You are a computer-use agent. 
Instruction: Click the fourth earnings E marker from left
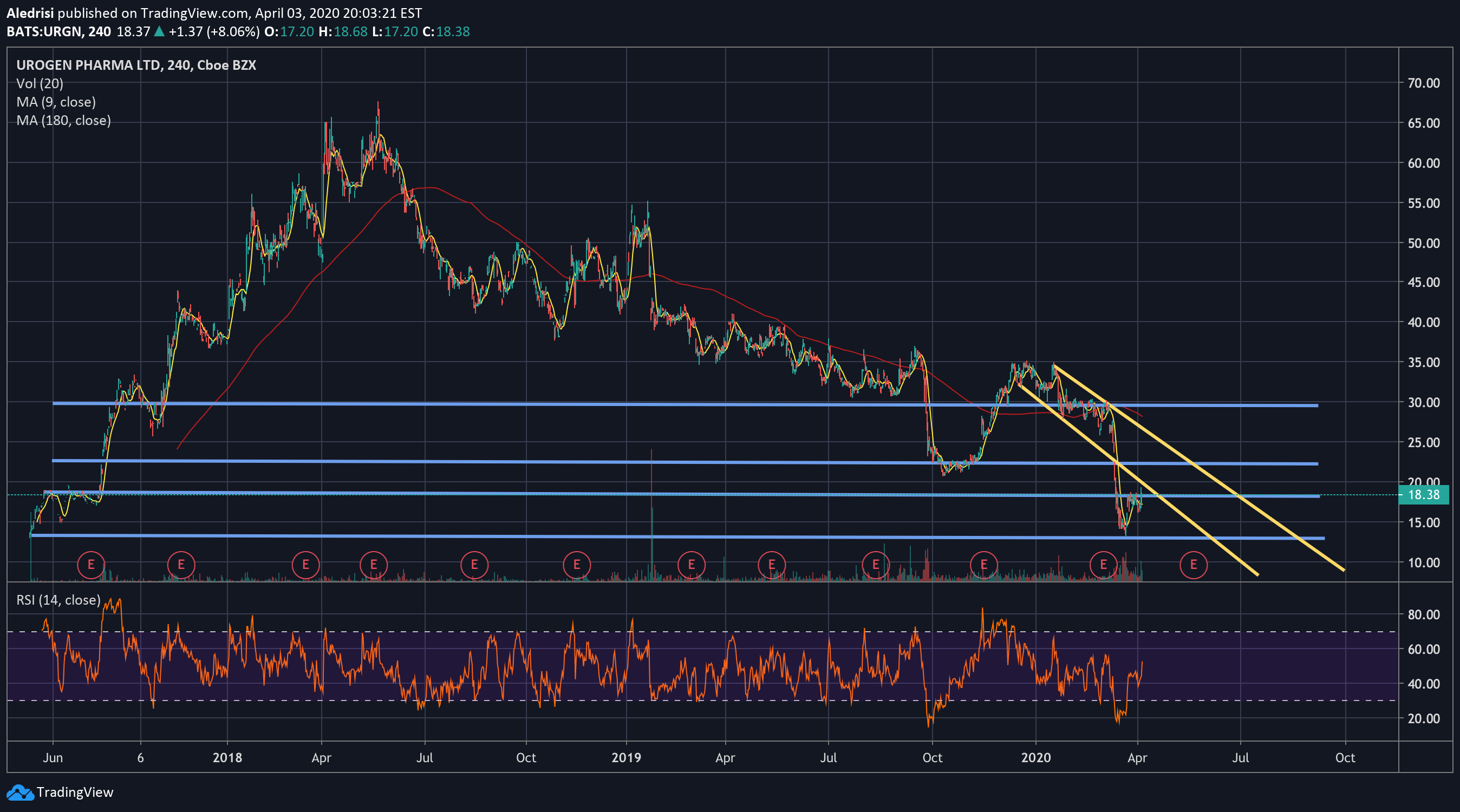374,565
